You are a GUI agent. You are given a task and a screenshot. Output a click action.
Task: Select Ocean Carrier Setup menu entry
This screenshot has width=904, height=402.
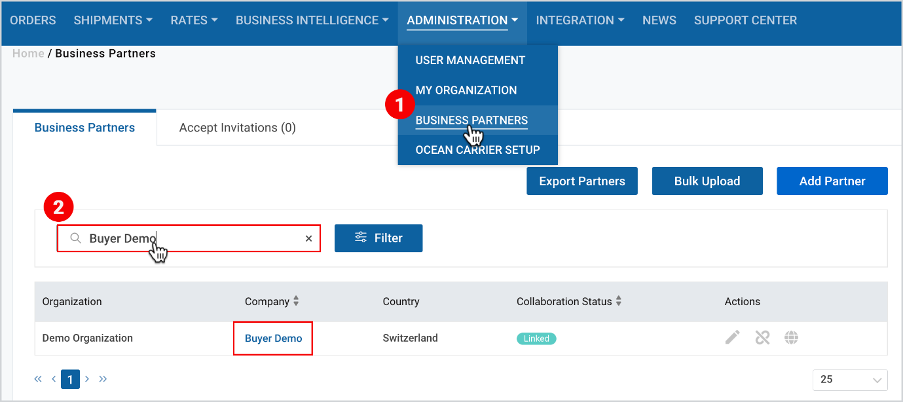click(478, 150)
